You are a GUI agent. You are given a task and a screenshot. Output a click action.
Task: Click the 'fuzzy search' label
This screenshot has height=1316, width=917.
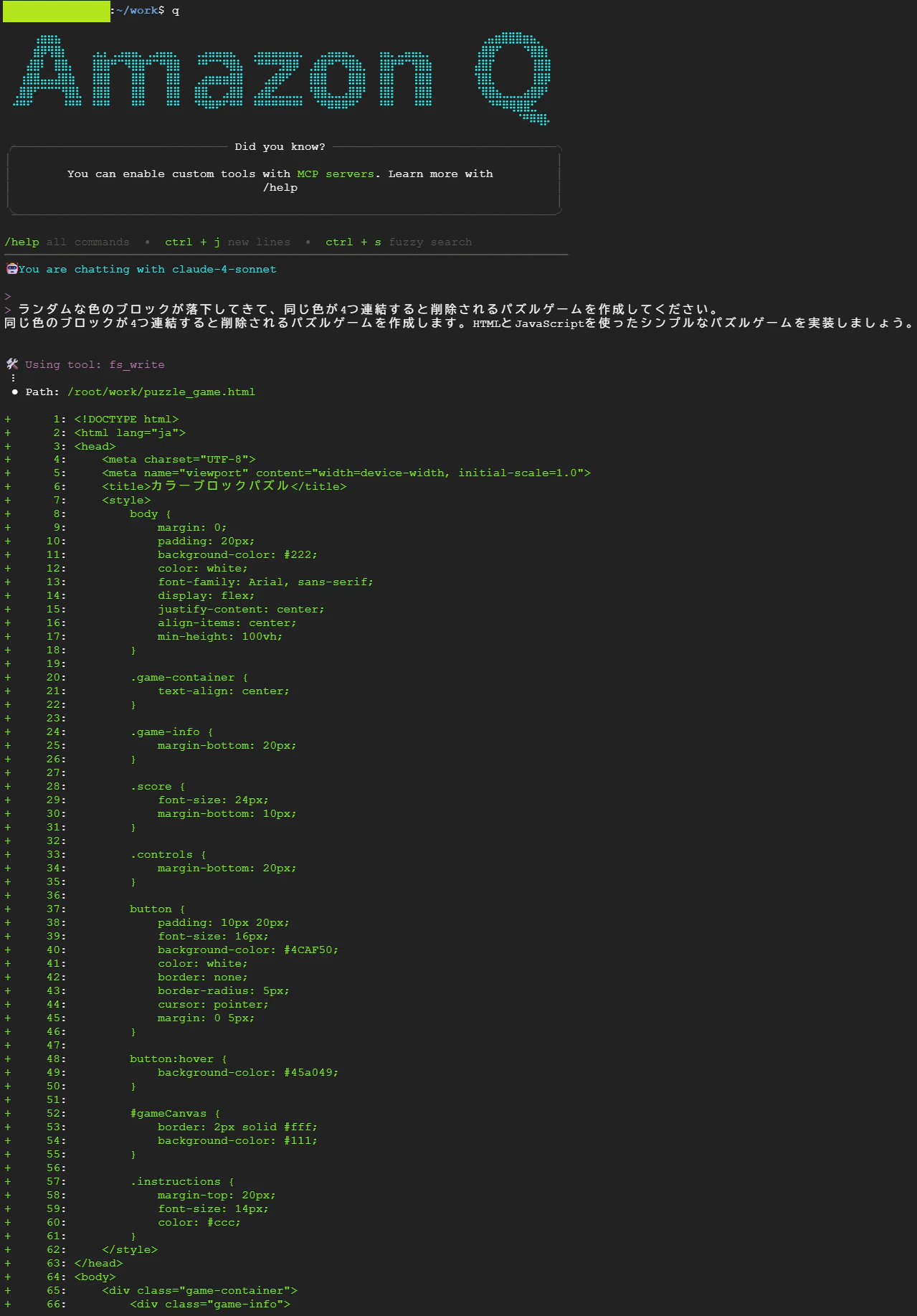(430, 242)
